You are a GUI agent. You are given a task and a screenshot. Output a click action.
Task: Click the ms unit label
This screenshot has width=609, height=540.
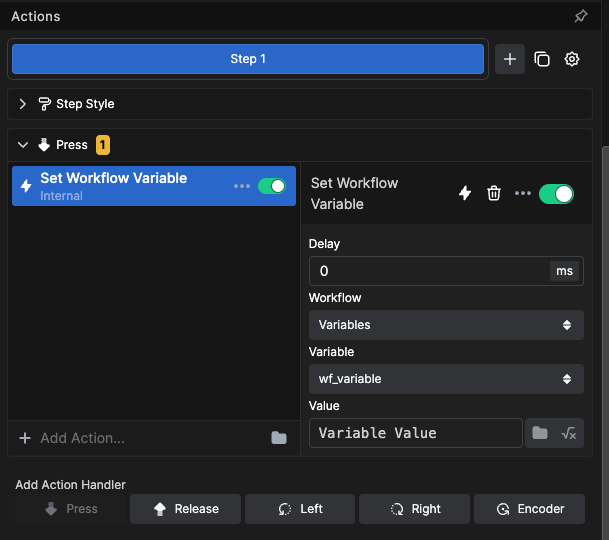pos(564,271)
